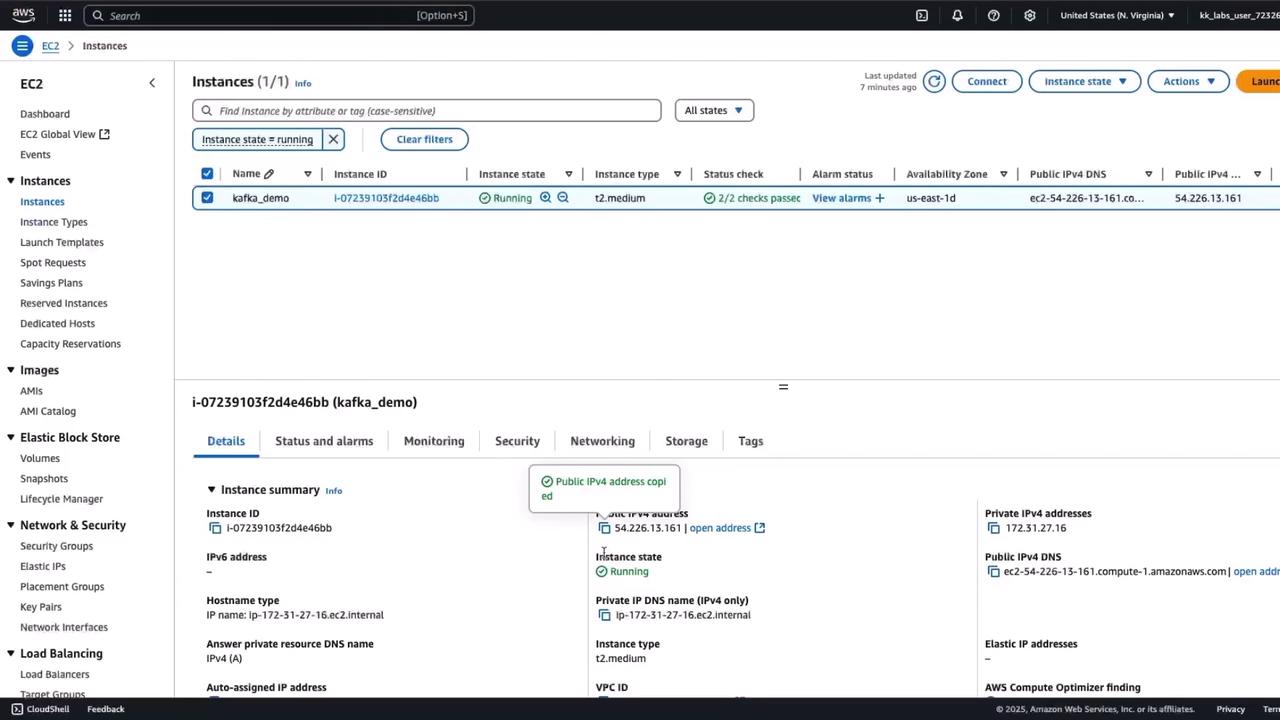Toggle the select-all instances checkbox
1280x720 pixels.
tap(207, 174)
